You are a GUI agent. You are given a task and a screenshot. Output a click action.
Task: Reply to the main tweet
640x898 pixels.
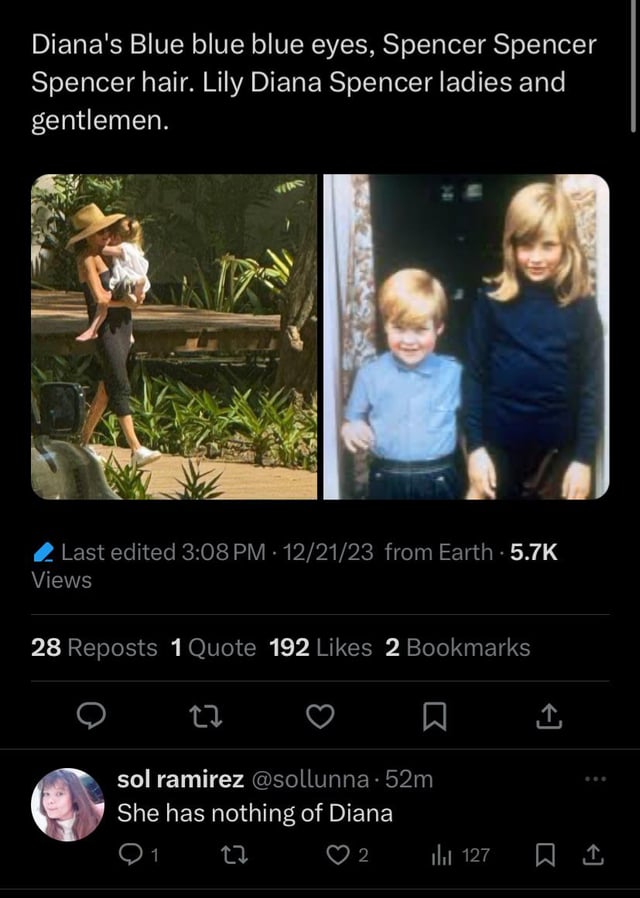click(93, 715)
